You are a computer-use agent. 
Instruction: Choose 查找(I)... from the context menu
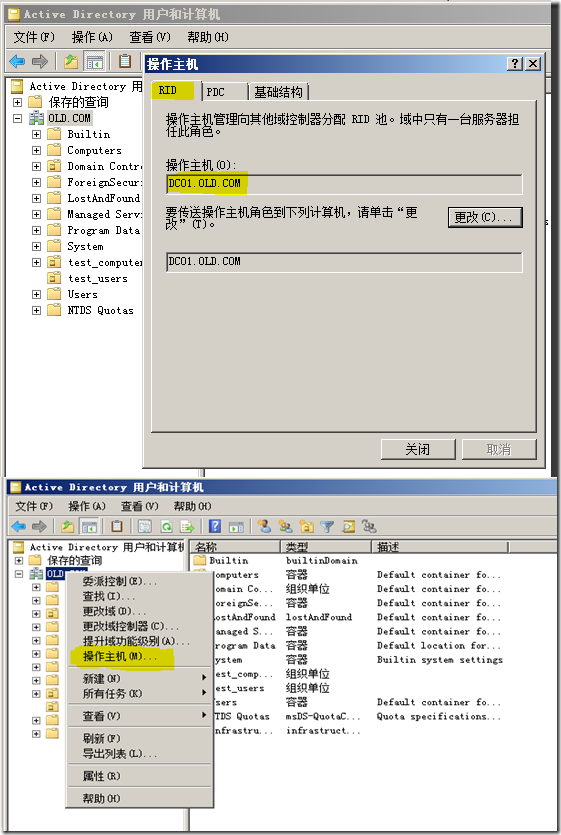click(109, 596)
